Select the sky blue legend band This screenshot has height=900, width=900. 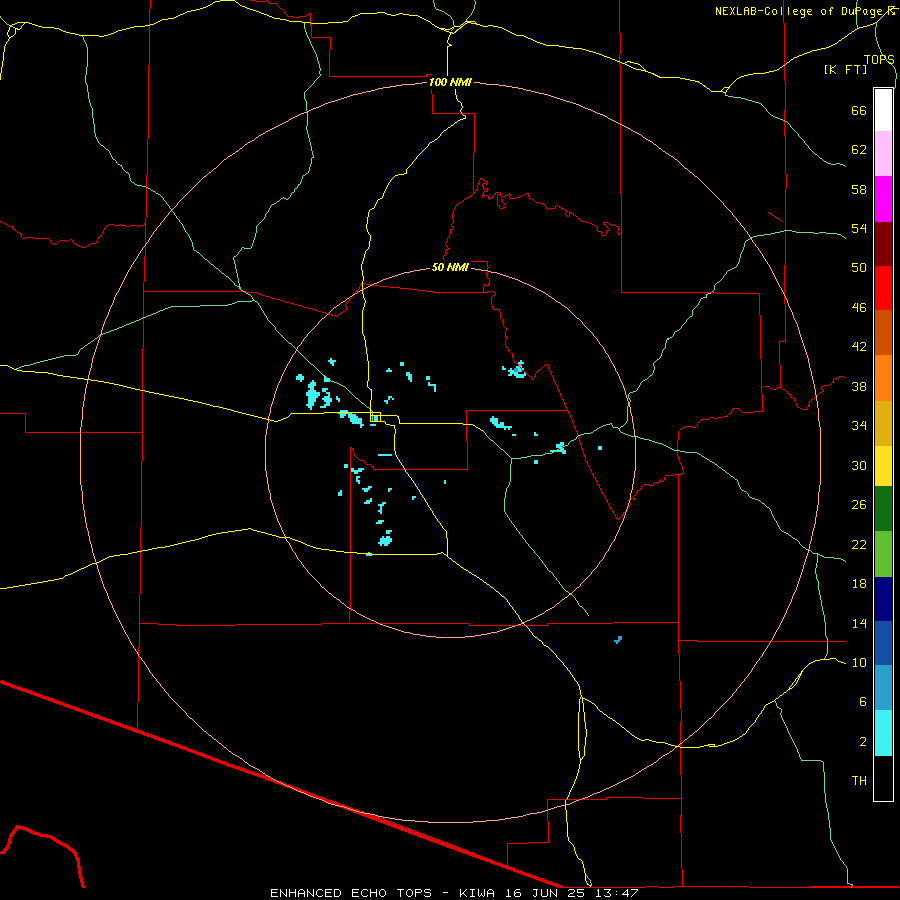pos(883,688)
